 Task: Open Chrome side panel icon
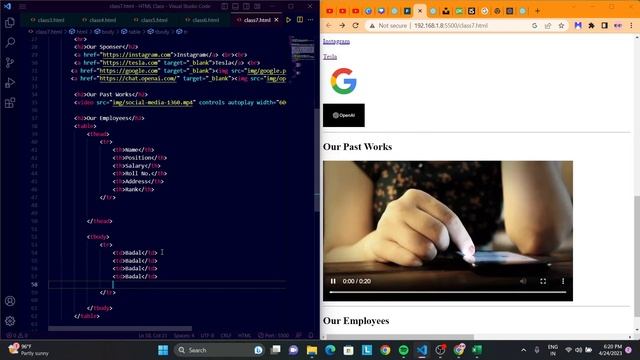point(604,25)
